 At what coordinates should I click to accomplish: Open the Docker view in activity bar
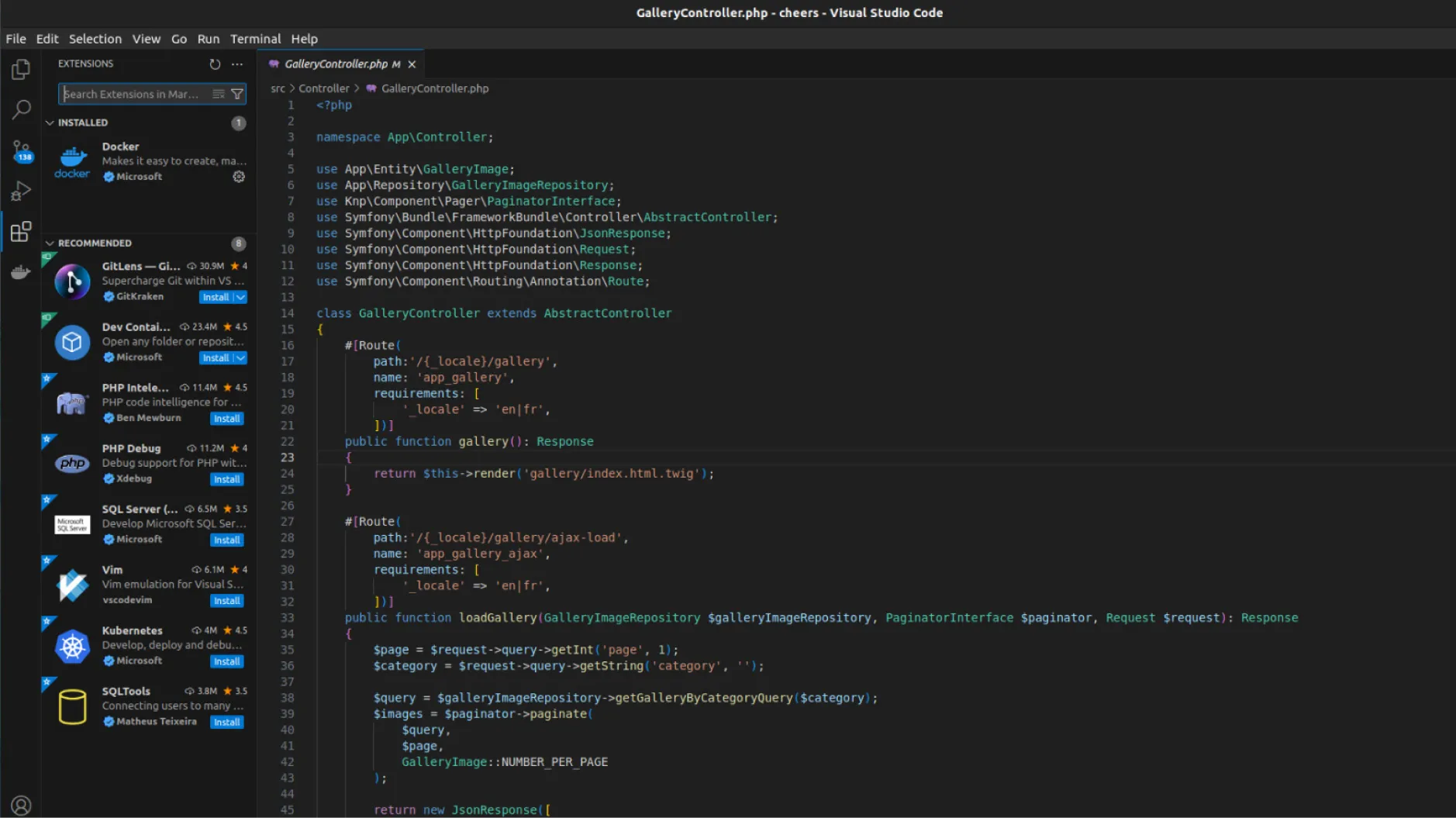pos(21,272)
